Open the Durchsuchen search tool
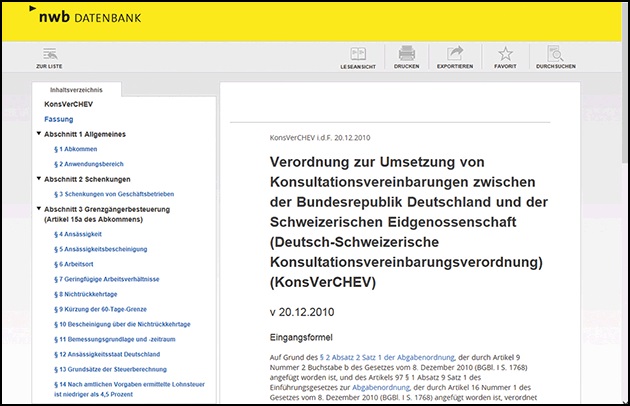This screenshot has height=406, width=630. [x=554, y=57]
